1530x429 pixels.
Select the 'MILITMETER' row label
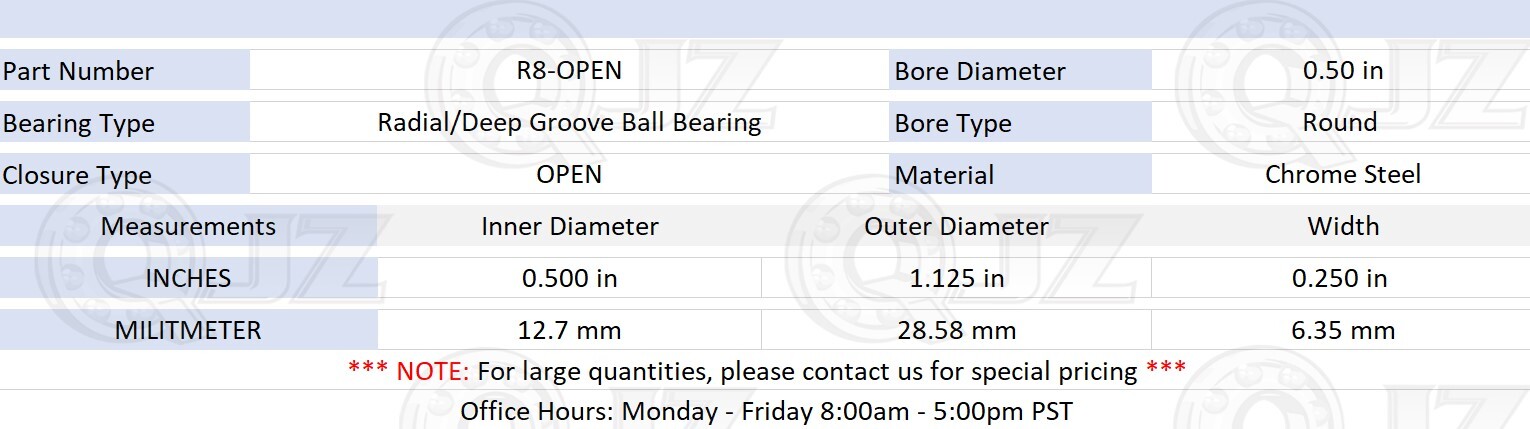pos(188,330)
